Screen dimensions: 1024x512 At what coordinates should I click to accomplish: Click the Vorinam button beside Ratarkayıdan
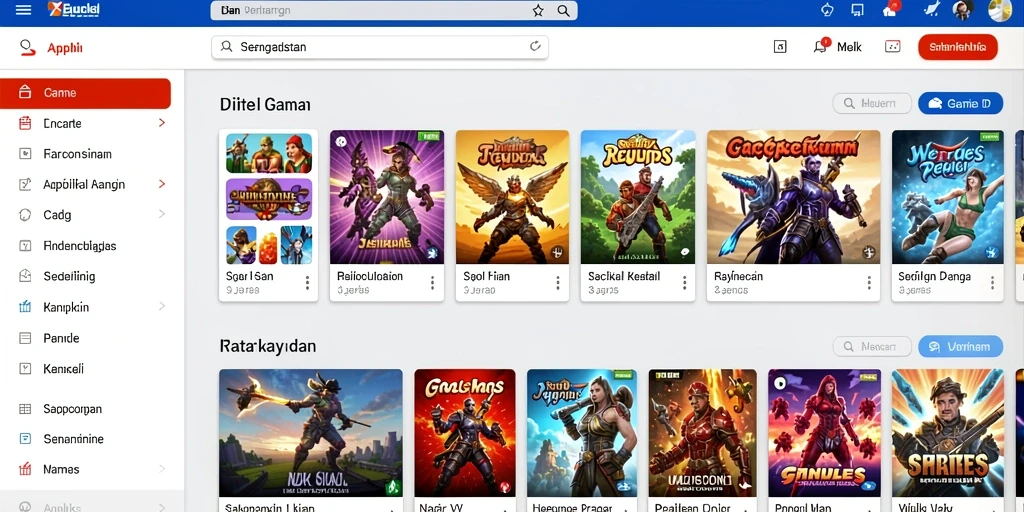click(x=960, y=347)
